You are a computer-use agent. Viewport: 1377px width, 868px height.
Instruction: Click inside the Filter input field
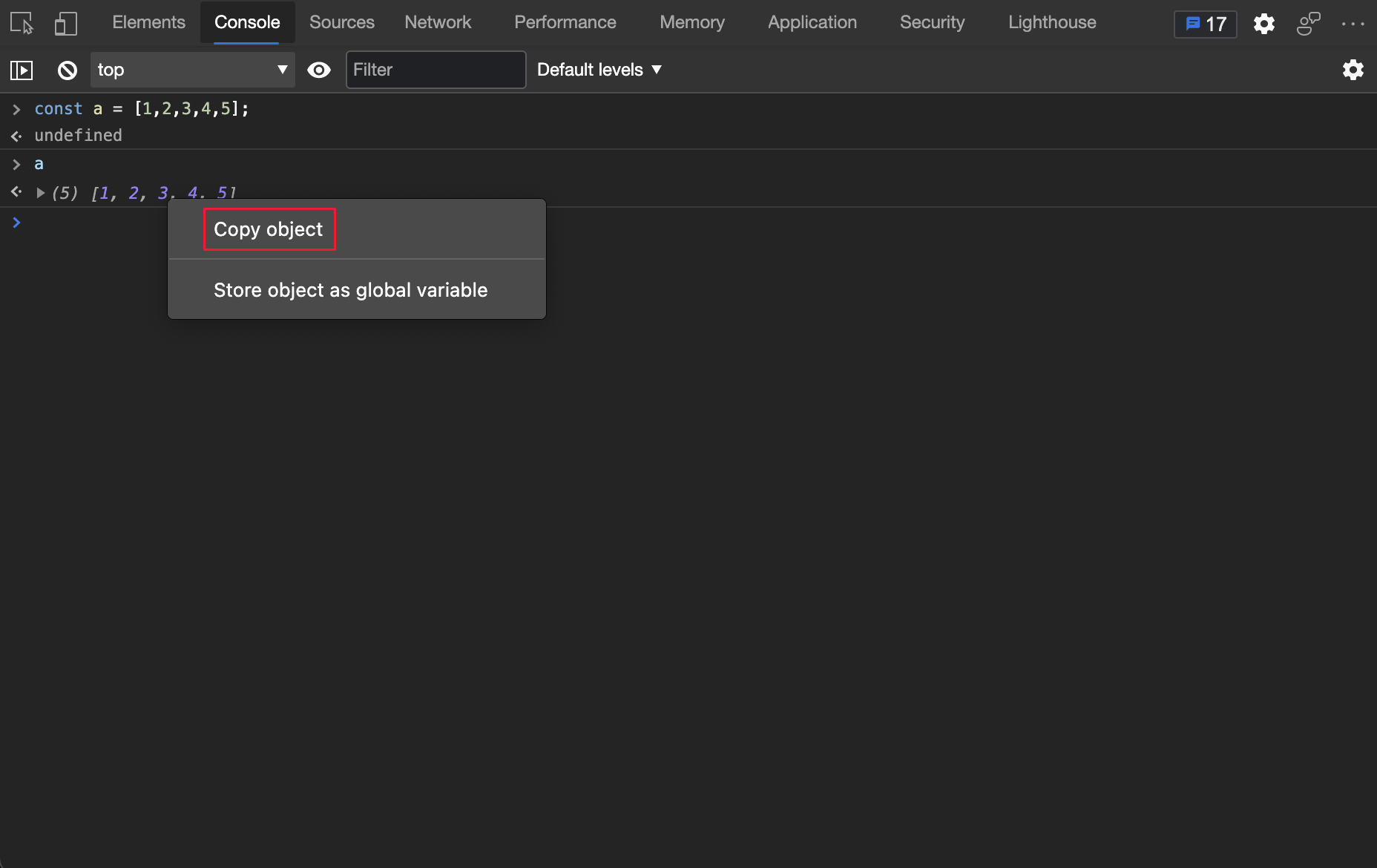435,70
